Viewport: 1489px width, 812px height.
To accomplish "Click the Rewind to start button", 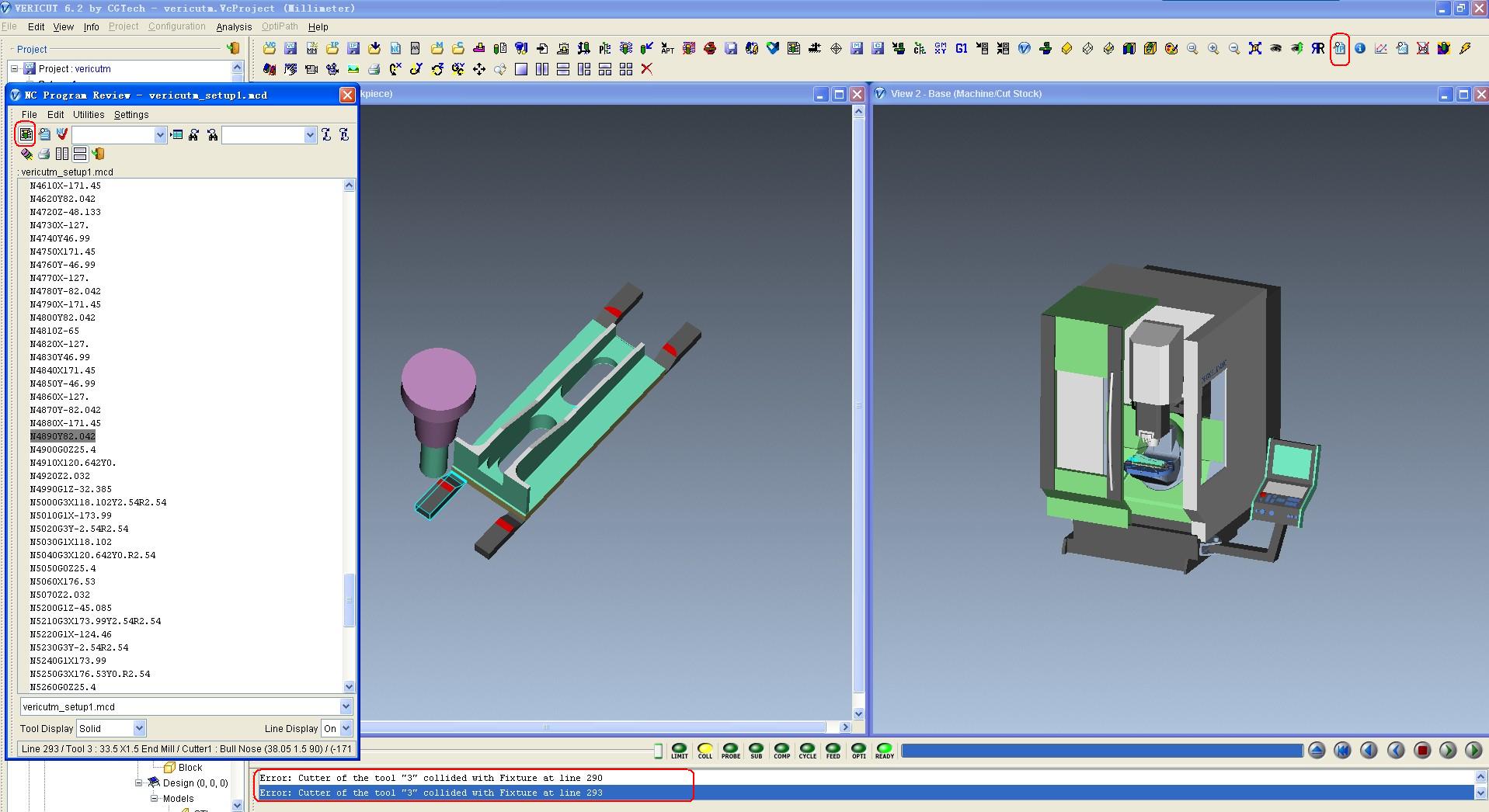I will tap(1342, 750).
